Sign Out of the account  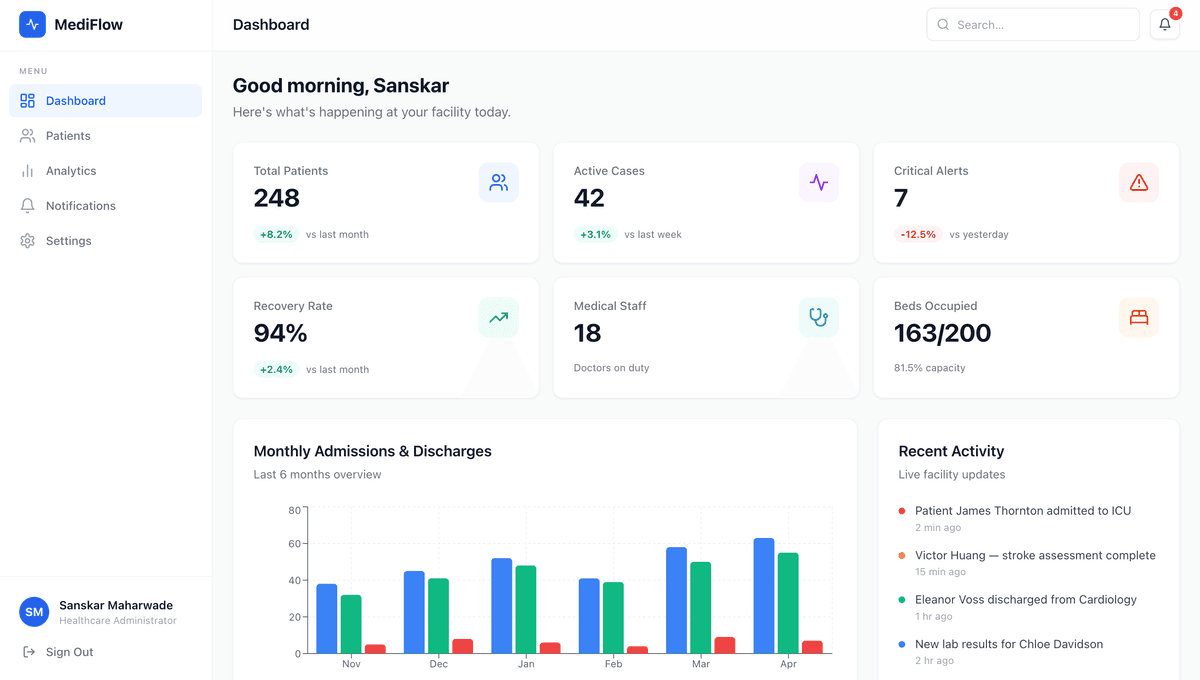[58, 652]
